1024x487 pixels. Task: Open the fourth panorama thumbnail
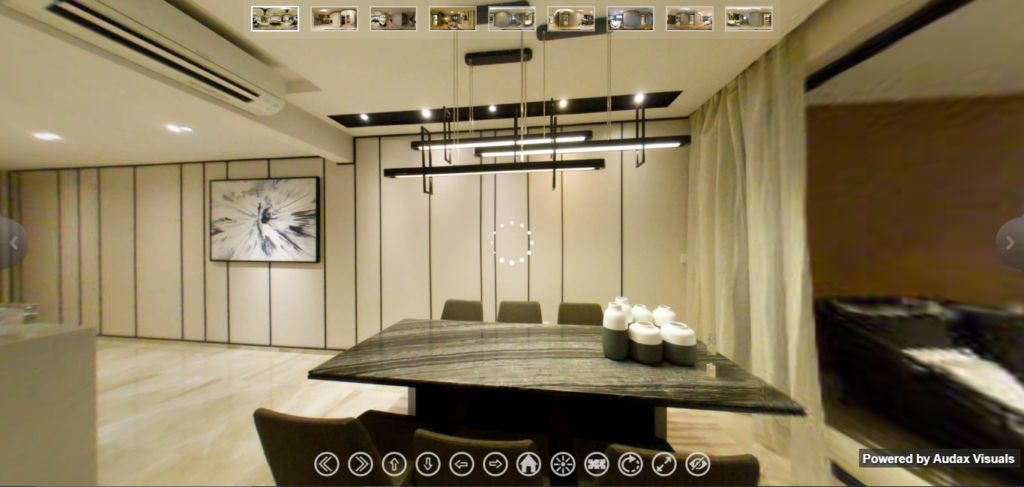(x=453, y=18)
